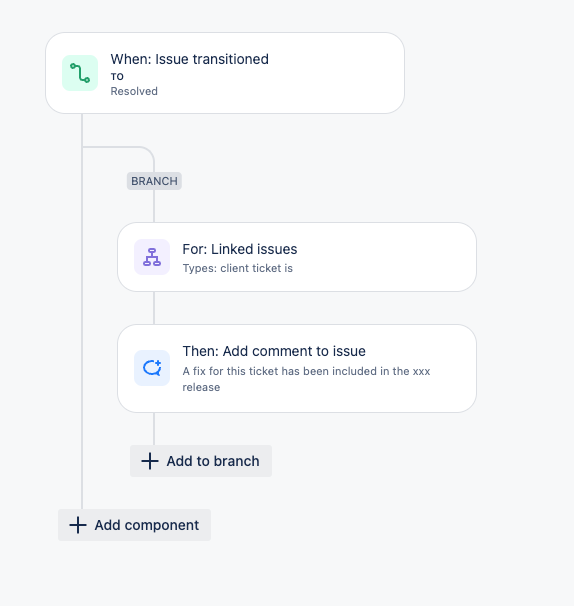Select the BRANCH label tag
Image resolution: width=574 pixels, height=606 pixels.
[154, 181]
